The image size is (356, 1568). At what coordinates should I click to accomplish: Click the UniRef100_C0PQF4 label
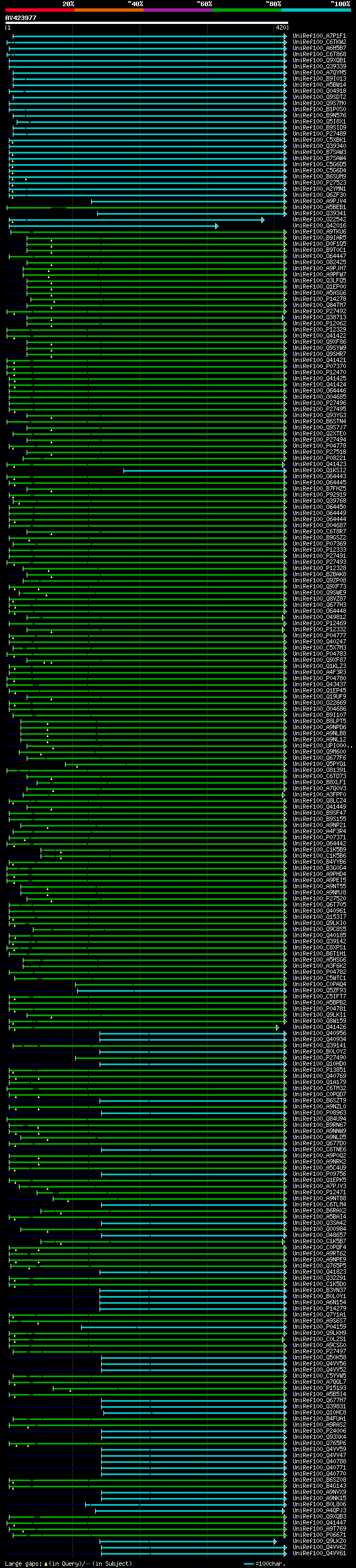[x=319, y=1247]
